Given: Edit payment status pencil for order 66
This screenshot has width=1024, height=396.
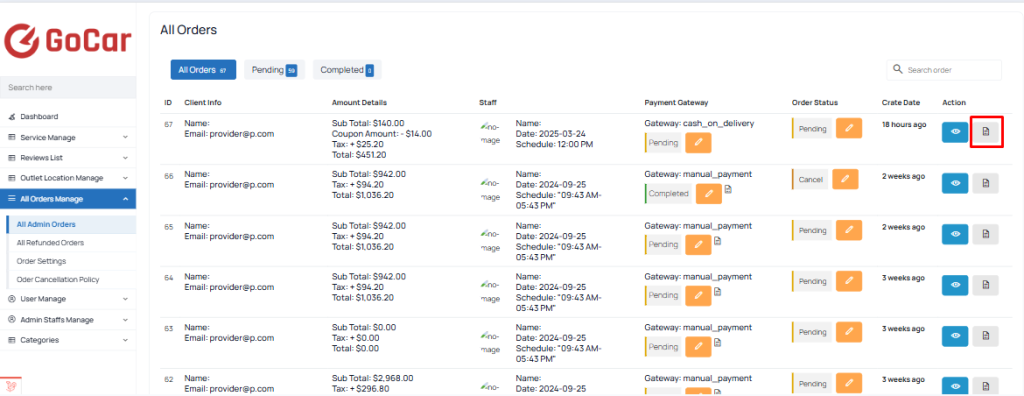Looking at the screenshot, I should (709, 193).
